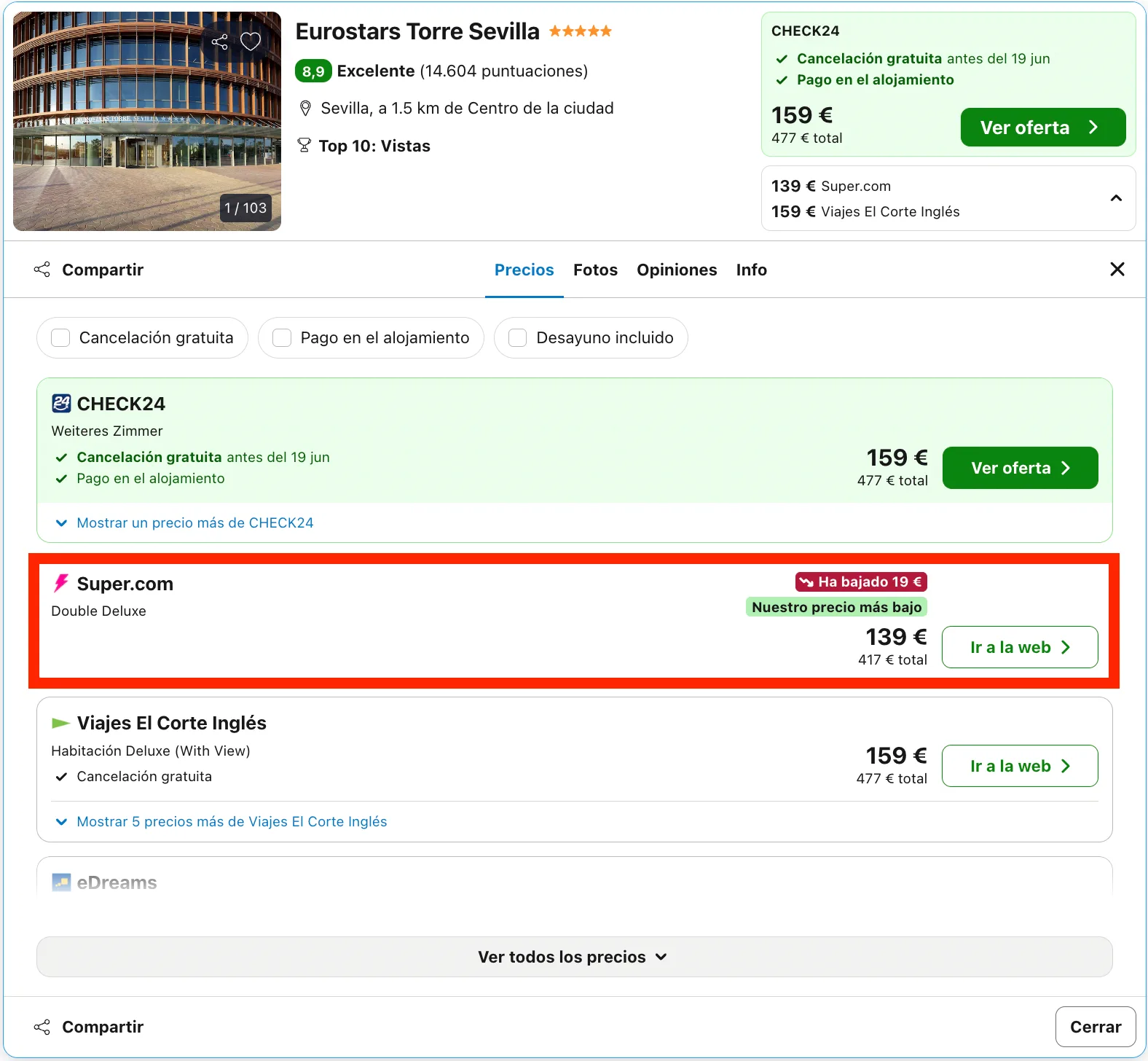The height and width of the screenshot is (1061, 1148).
Task: Click the five-star rating icons
Action: click(x=581, y=31)
